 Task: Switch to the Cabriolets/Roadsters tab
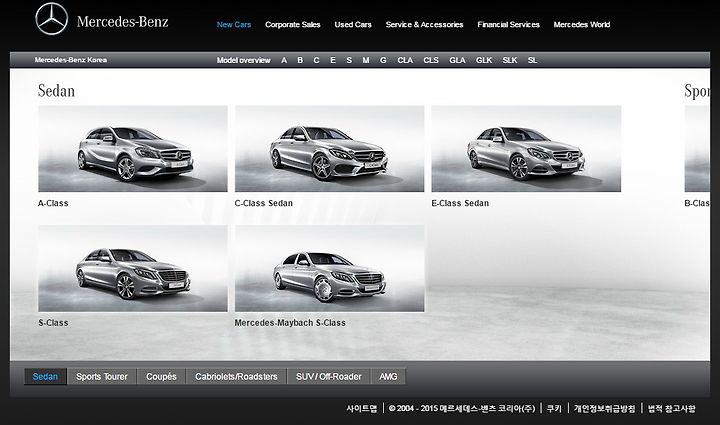pyautogui.click(x=236, y=376)
